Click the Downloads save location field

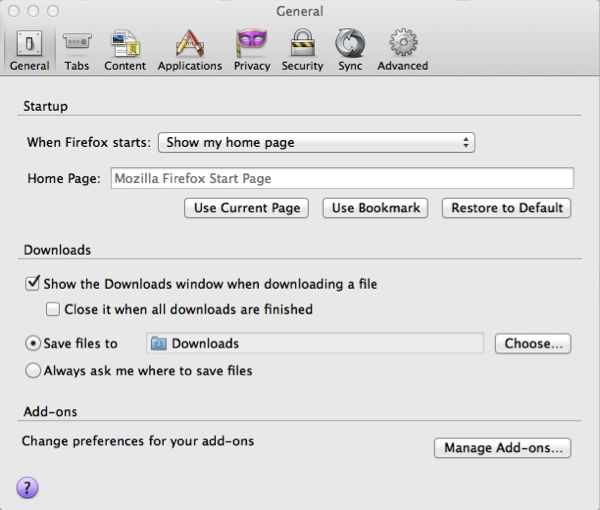(x=315, y=343)
